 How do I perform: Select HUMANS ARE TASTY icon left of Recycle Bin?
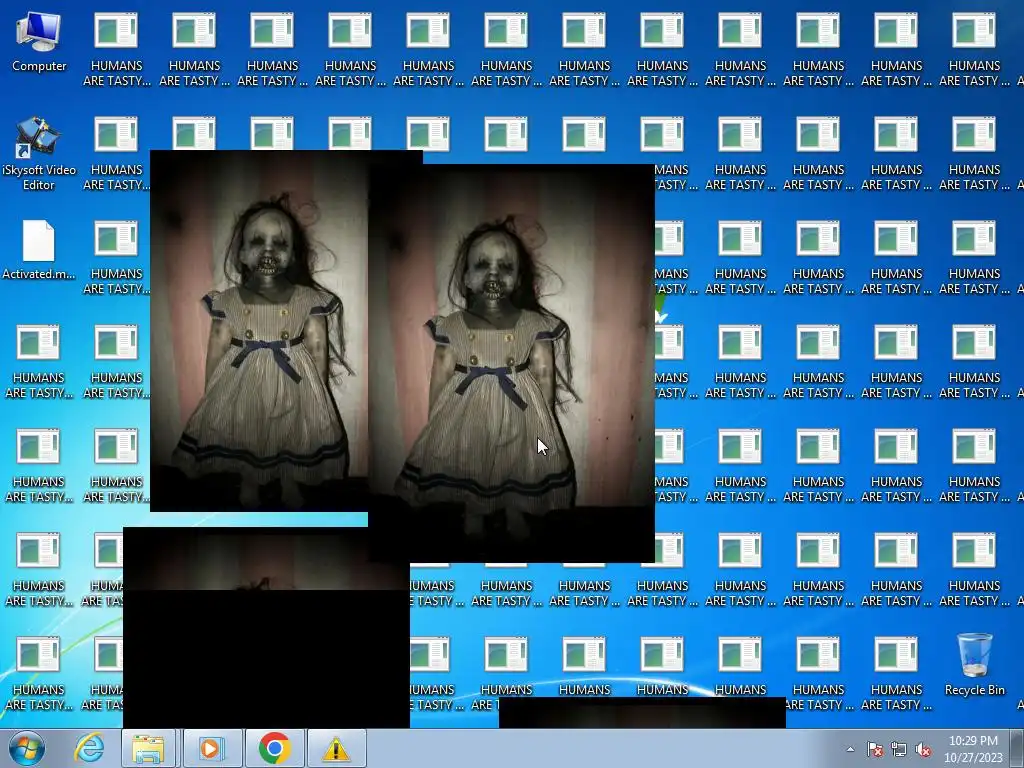(896, 674)
